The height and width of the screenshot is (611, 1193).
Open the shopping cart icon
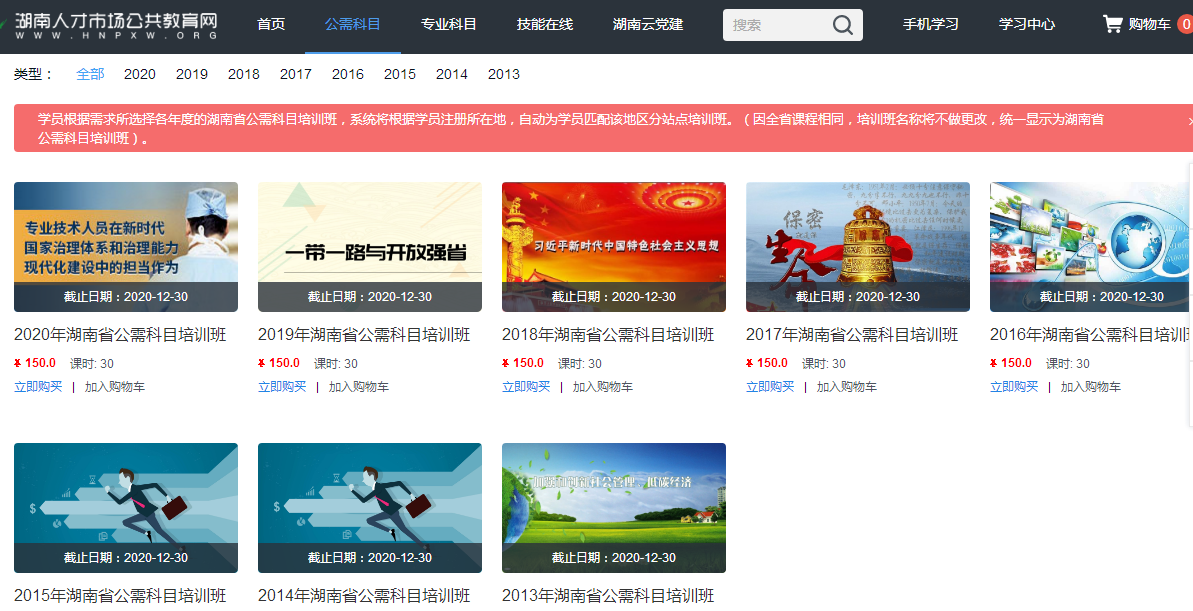coord(1112,24)
